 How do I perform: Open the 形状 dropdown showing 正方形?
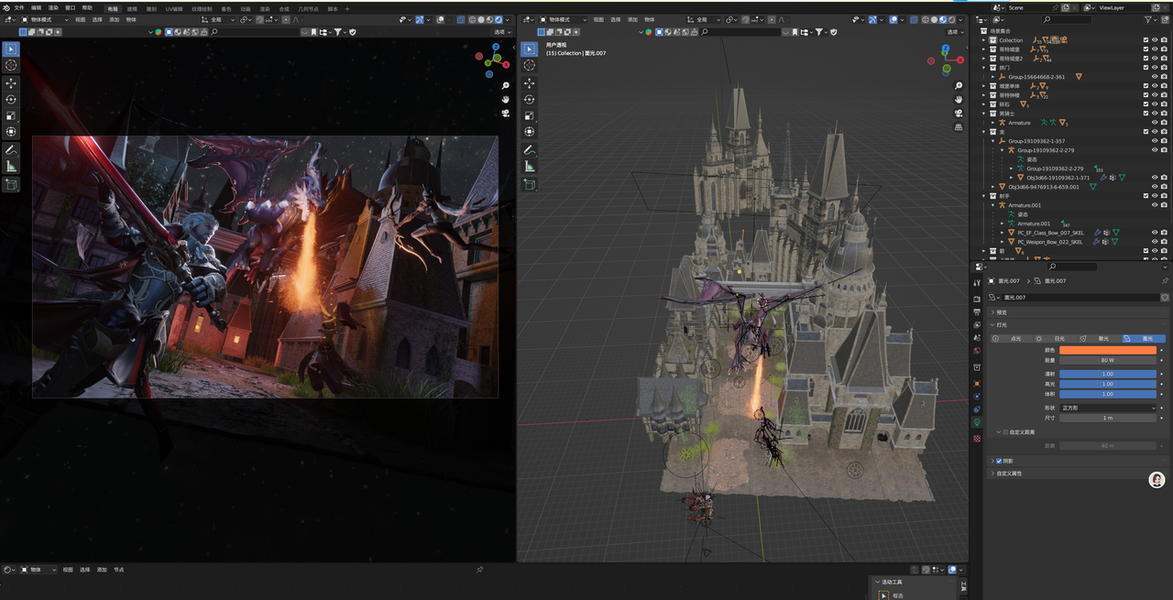[x=1109, y=408]
